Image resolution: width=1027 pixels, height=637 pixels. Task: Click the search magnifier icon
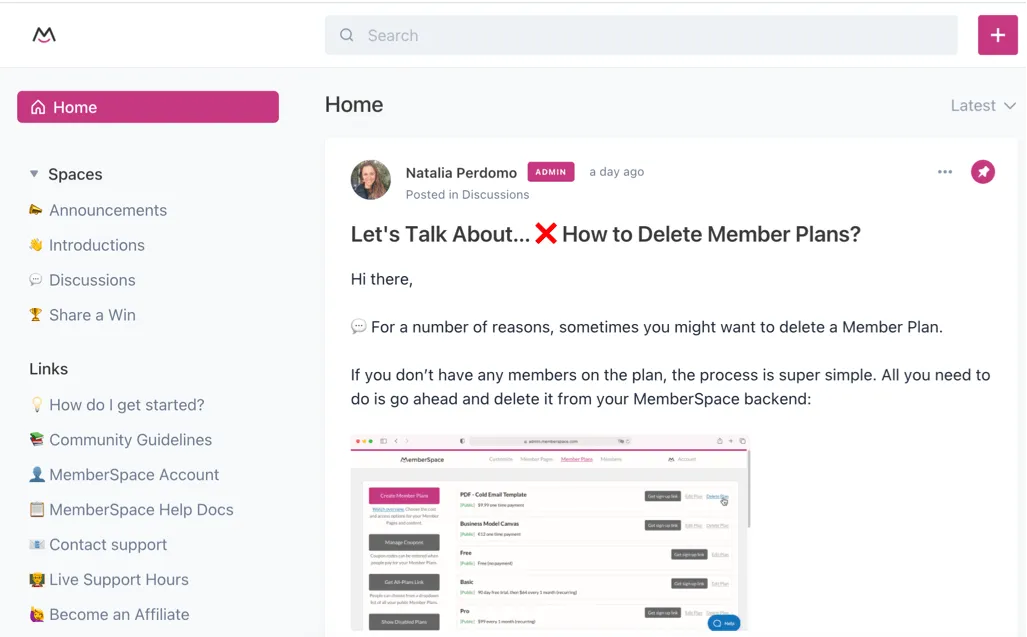point(346,35)
